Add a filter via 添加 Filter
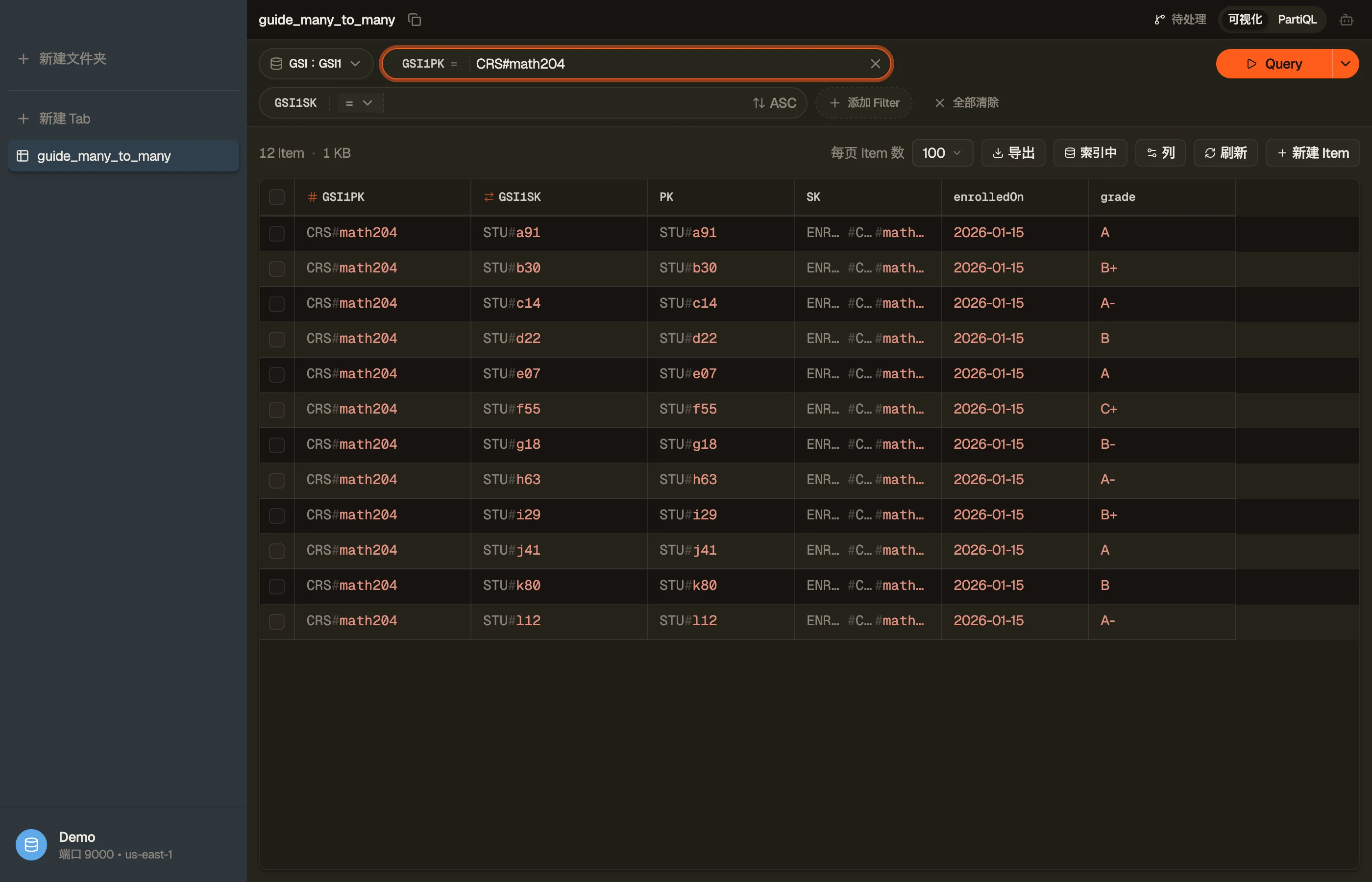This screenshot has height=882, width=1372. (x=863, y=102)
